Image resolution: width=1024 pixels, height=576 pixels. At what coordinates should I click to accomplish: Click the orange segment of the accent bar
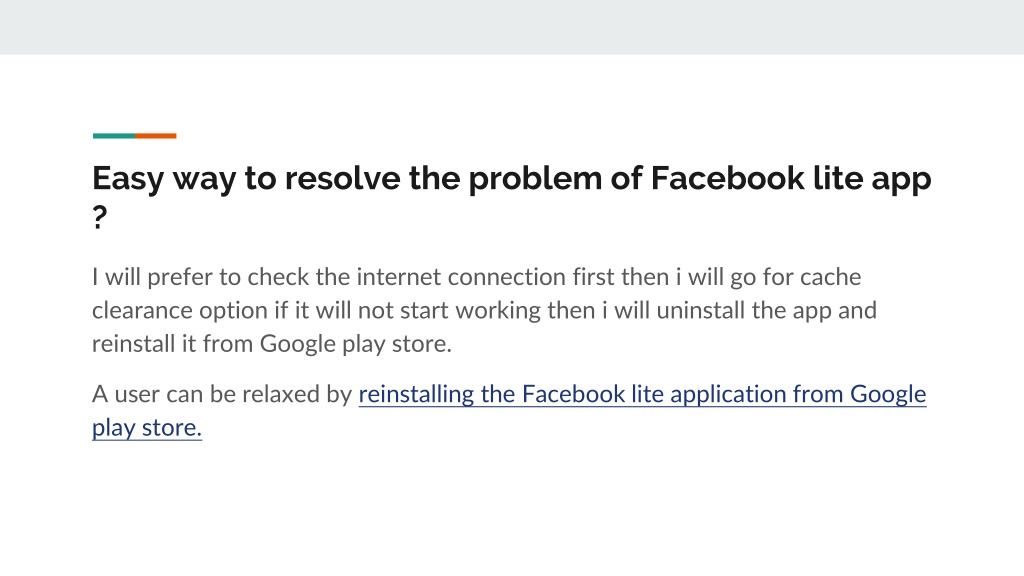pos(155,136)
